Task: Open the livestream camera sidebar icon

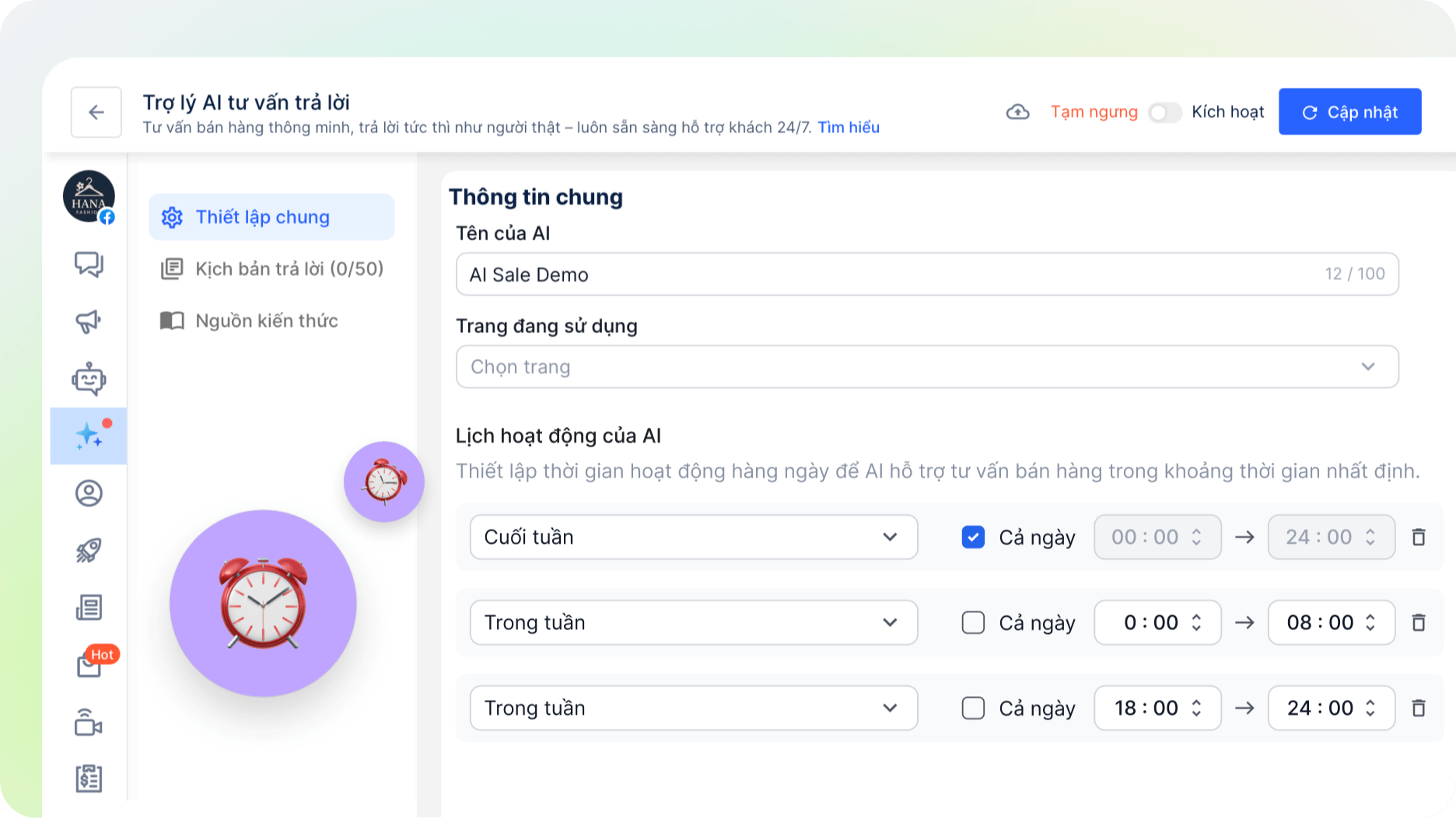Action: pos(89,723)
